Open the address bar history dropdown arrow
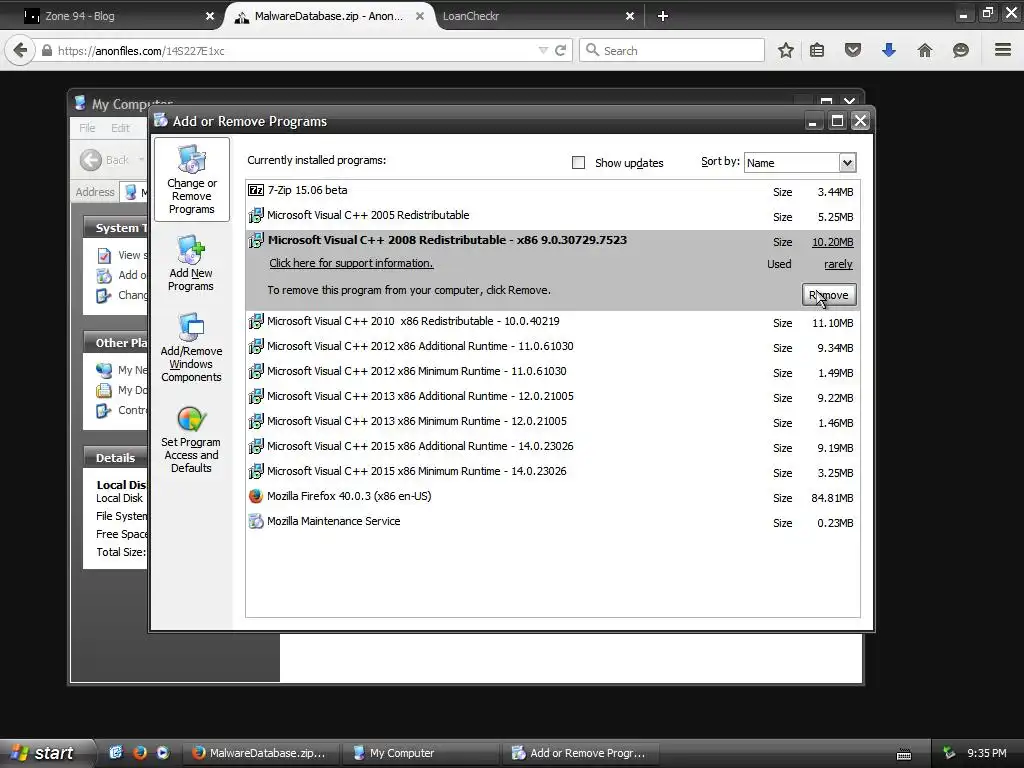This screenshot has height=768, width=1024. pos(543,50)
